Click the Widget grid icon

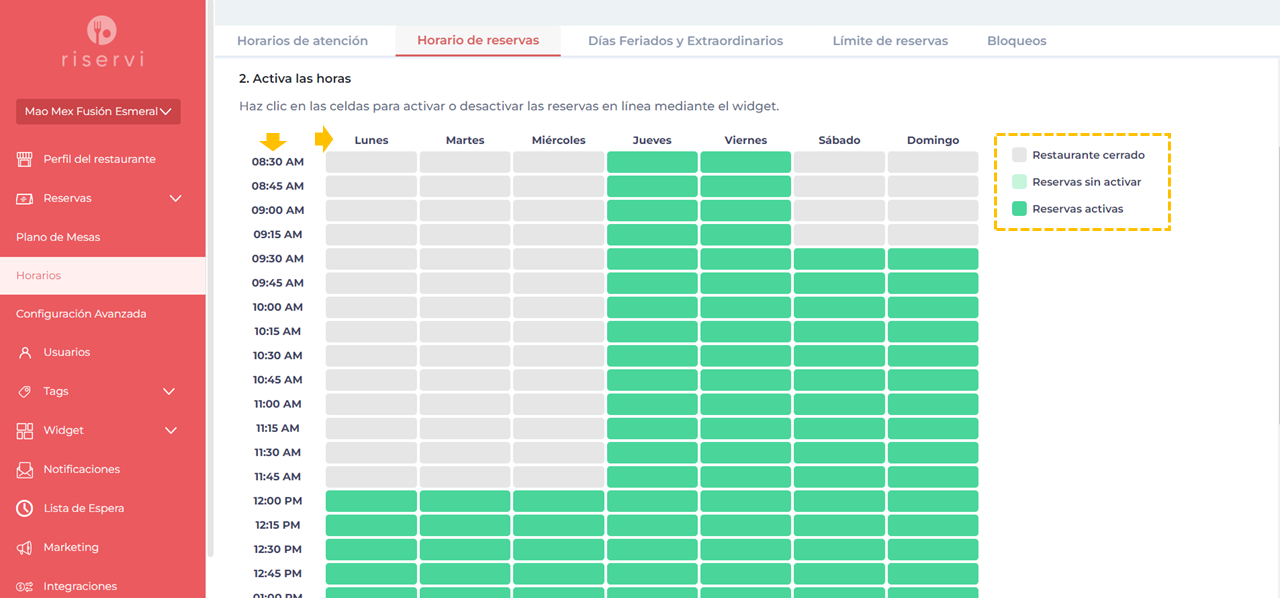tap(25, 430)
